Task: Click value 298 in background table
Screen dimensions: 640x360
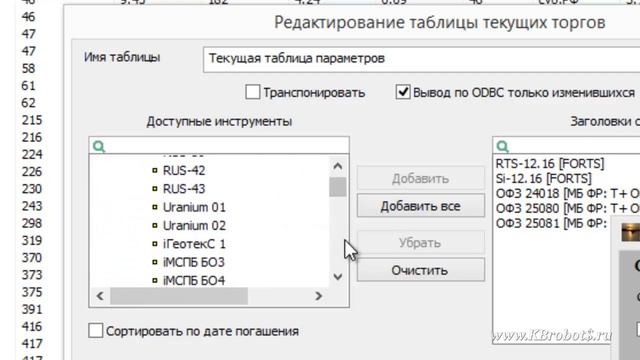Action: [x=32, y=223]
